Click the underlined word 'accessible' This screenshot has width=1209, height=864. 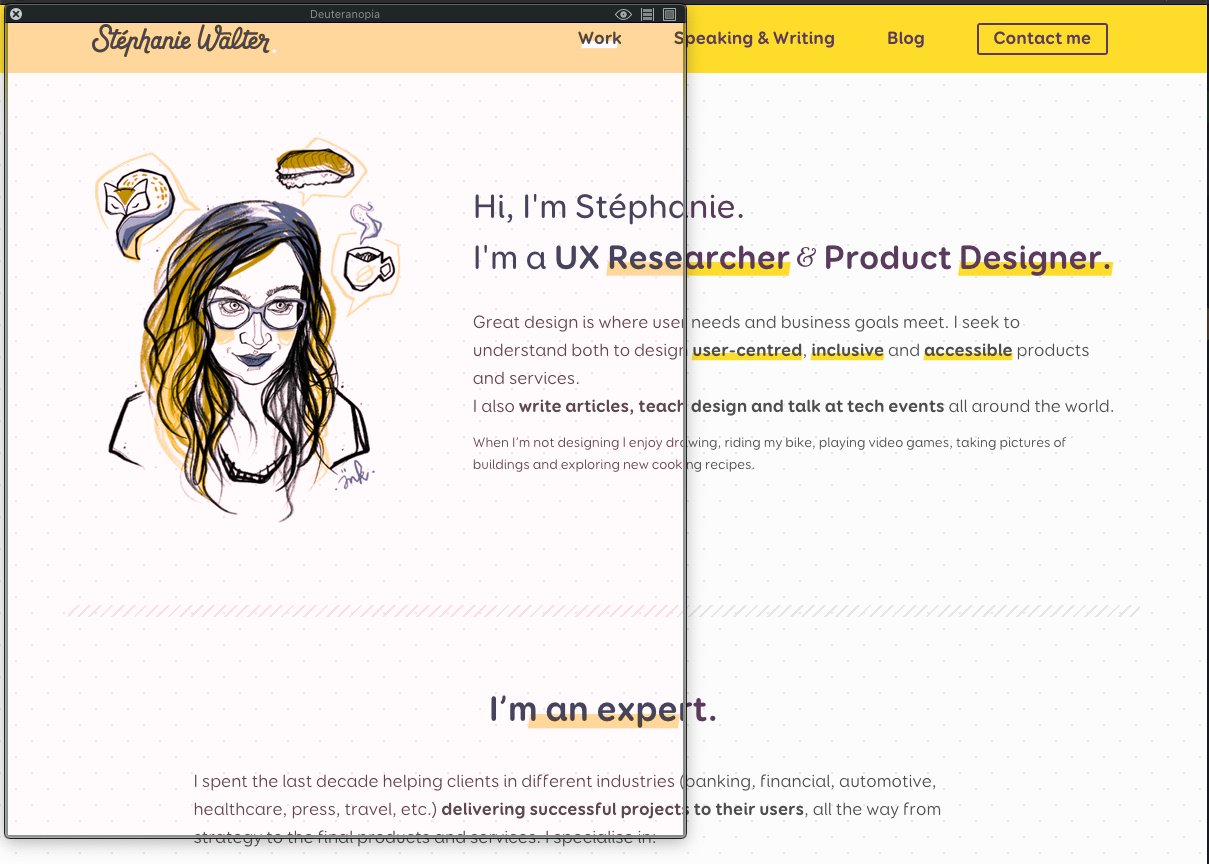point(968,350)
